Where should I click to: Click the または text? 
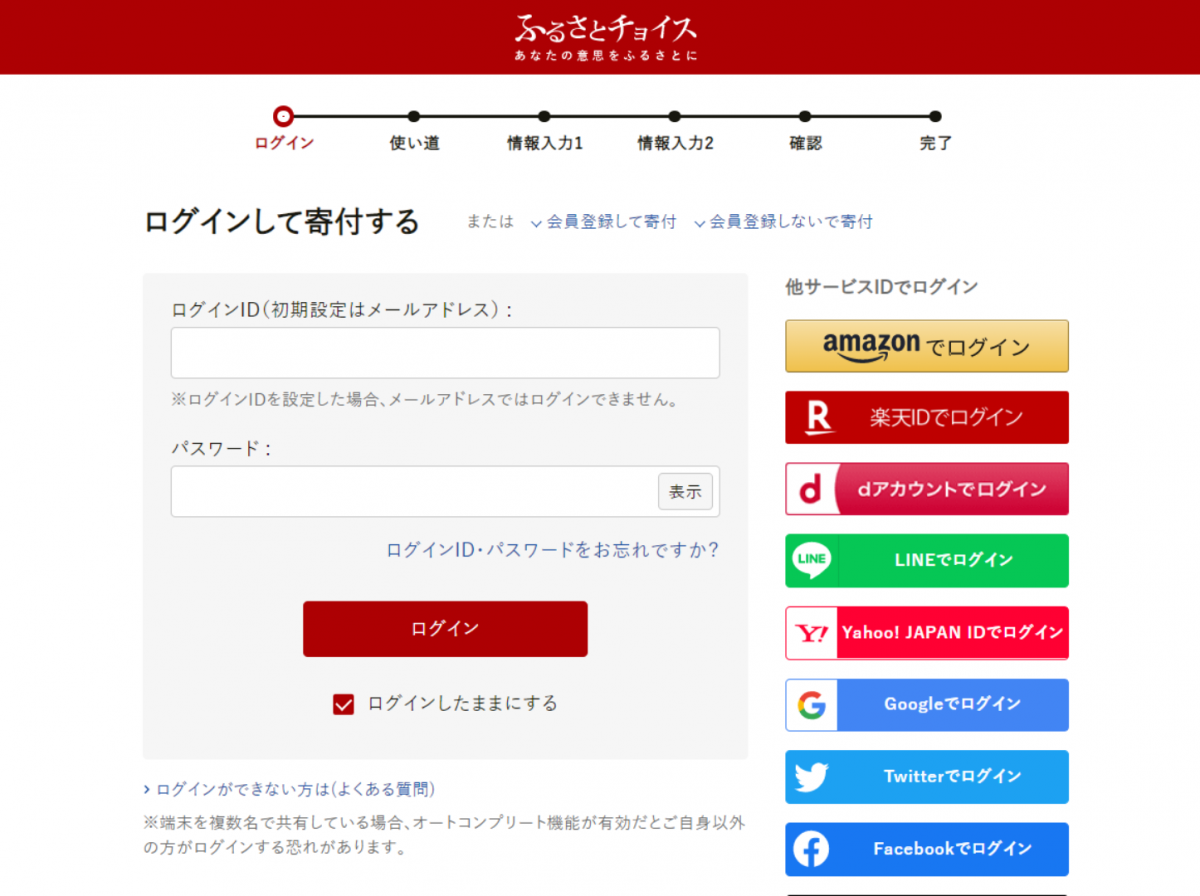[490, 222]
